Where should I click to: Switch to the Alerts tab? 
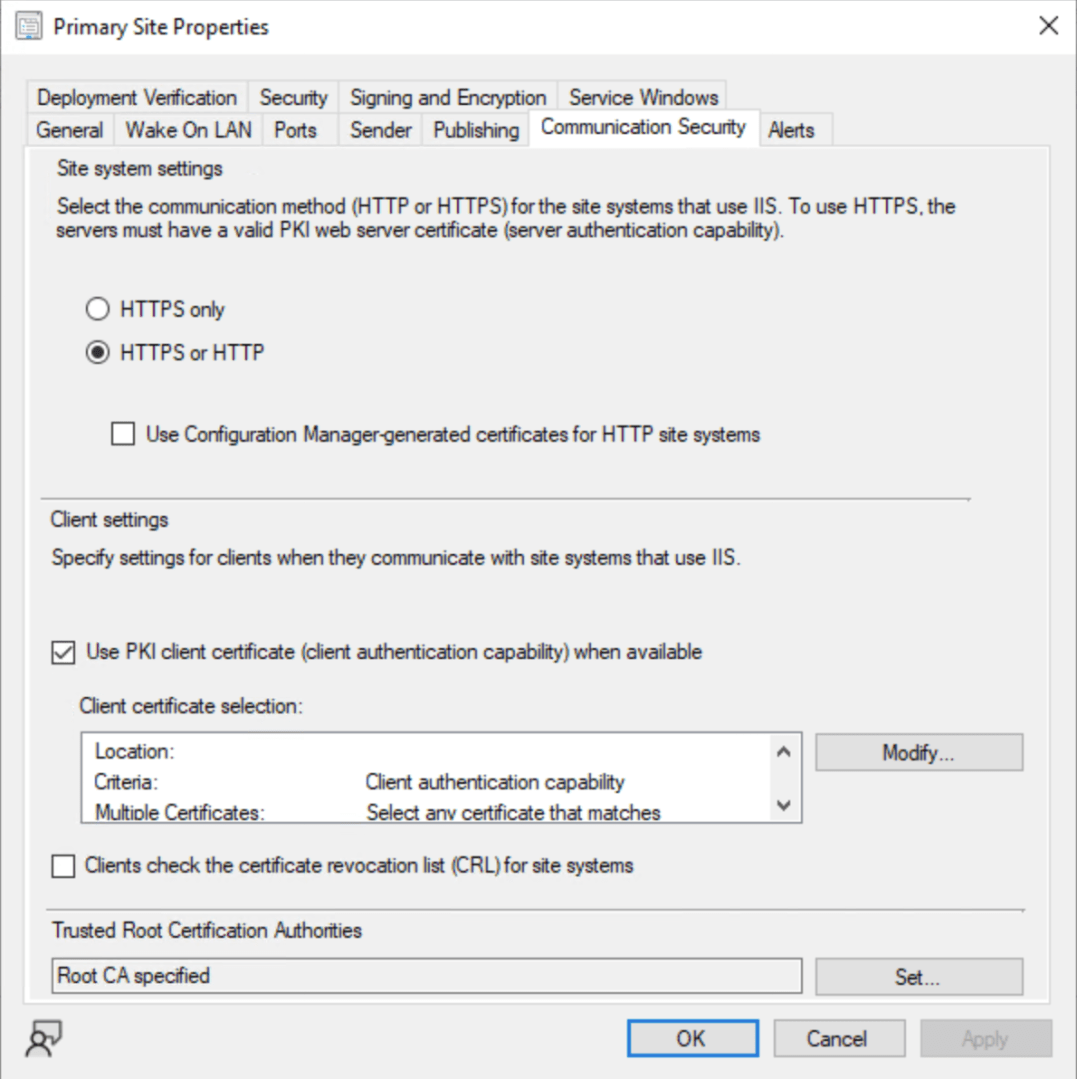tap(791, 130)
